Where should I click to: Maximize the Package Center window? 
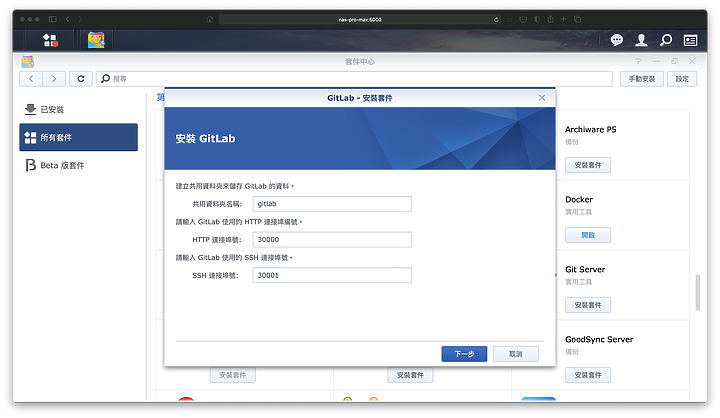(674, 61)
